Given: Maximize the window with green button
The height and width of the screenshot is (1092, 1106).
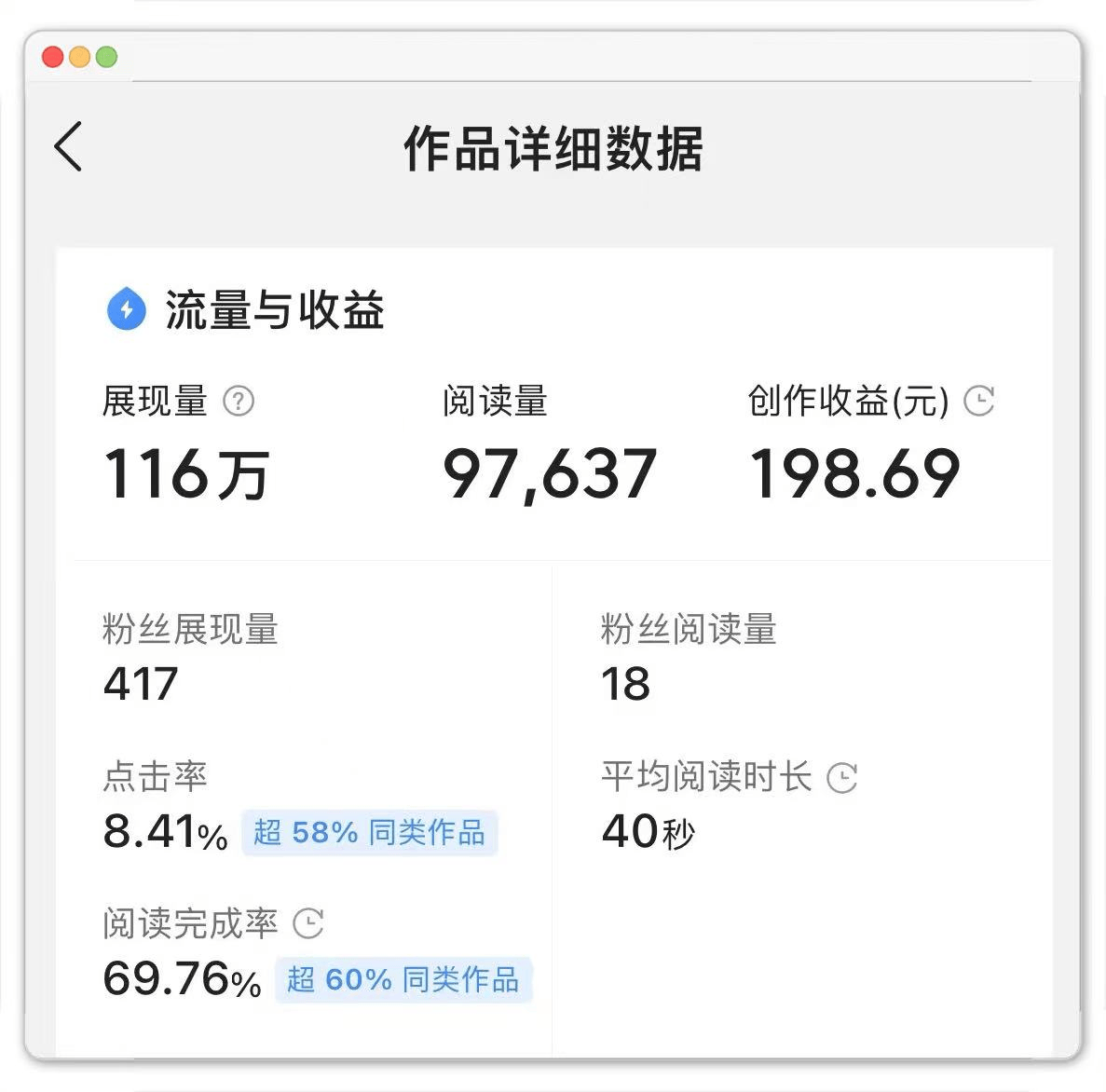Looking at the screenshot, I should coord(107,57).
